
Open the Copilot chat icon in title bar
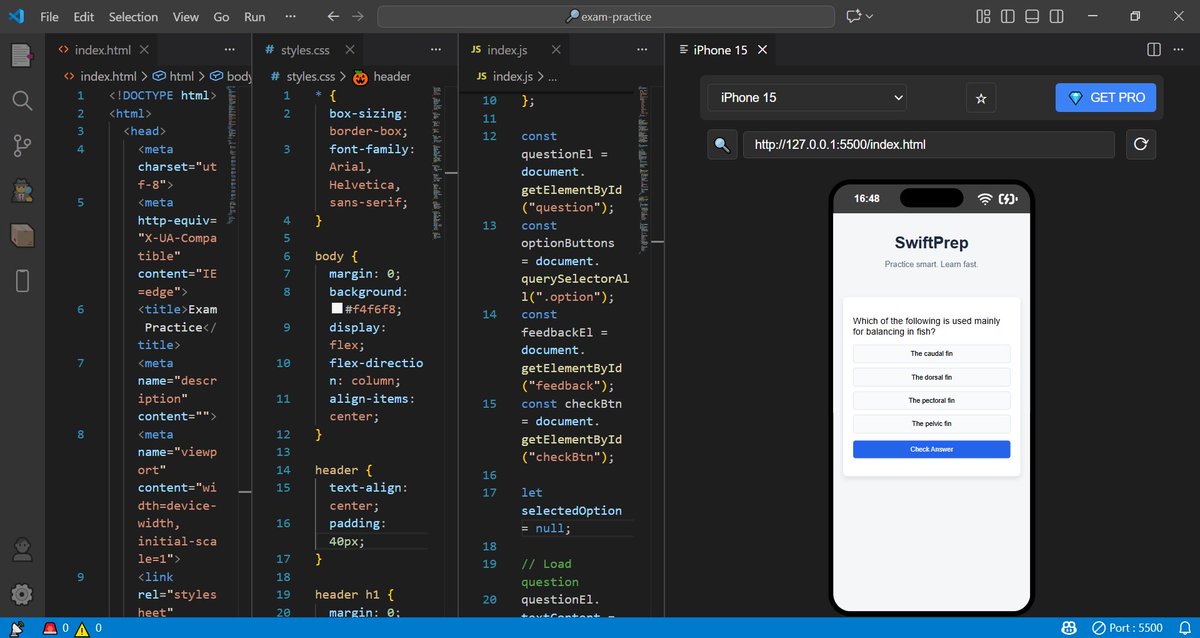click(x=853, y=17)
